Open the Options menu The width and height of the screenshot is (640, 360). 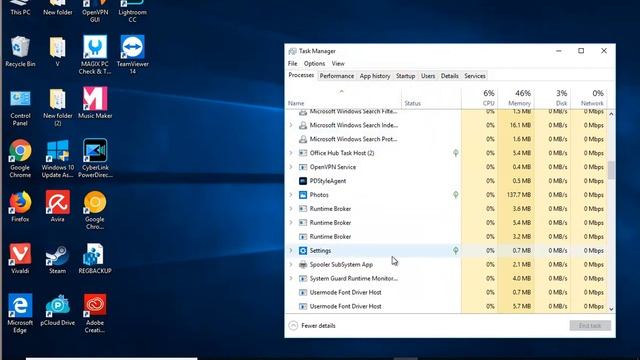click(314, 64)
